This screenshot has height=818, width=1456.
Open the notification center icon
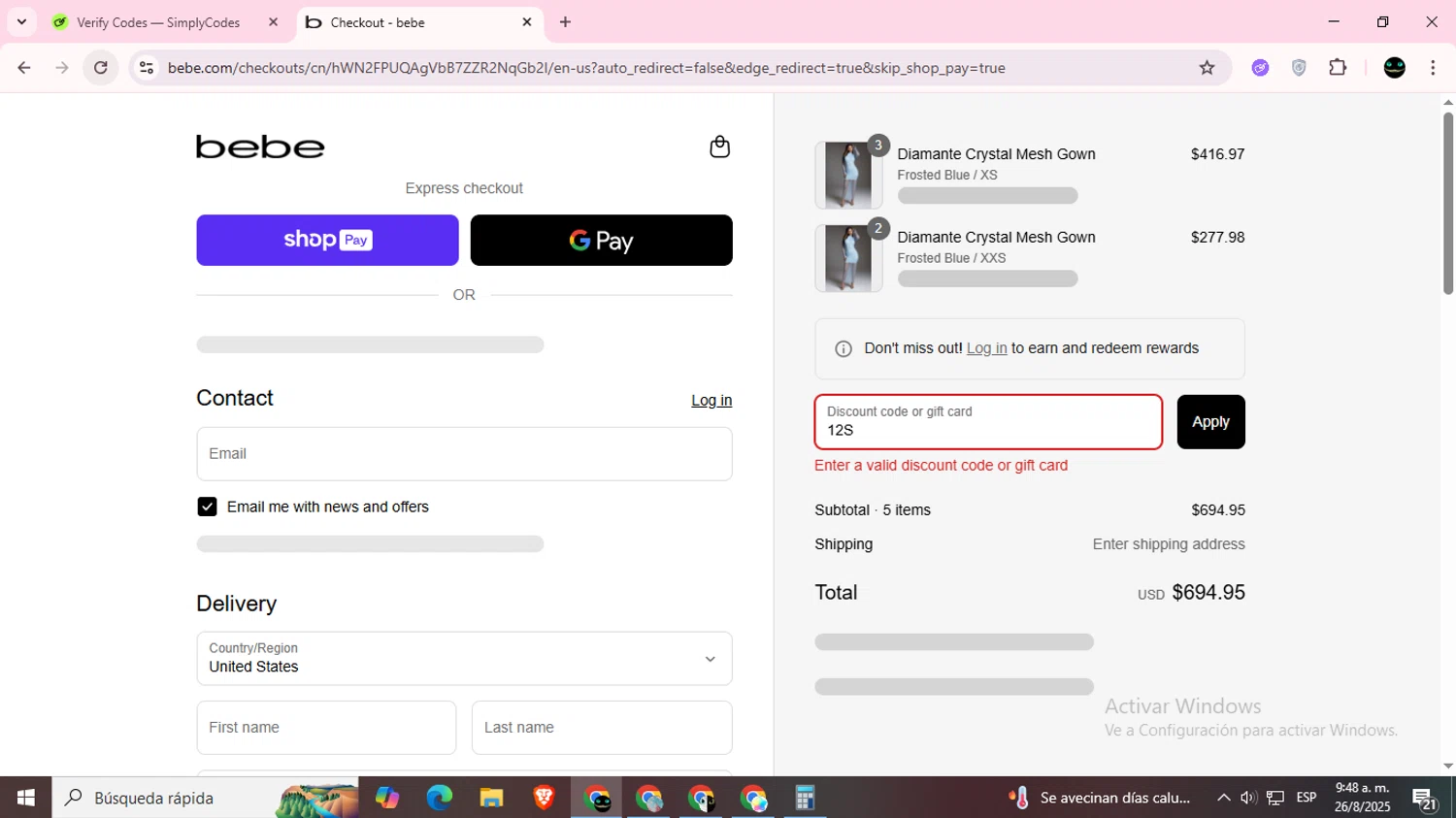tap(1425, 799)
